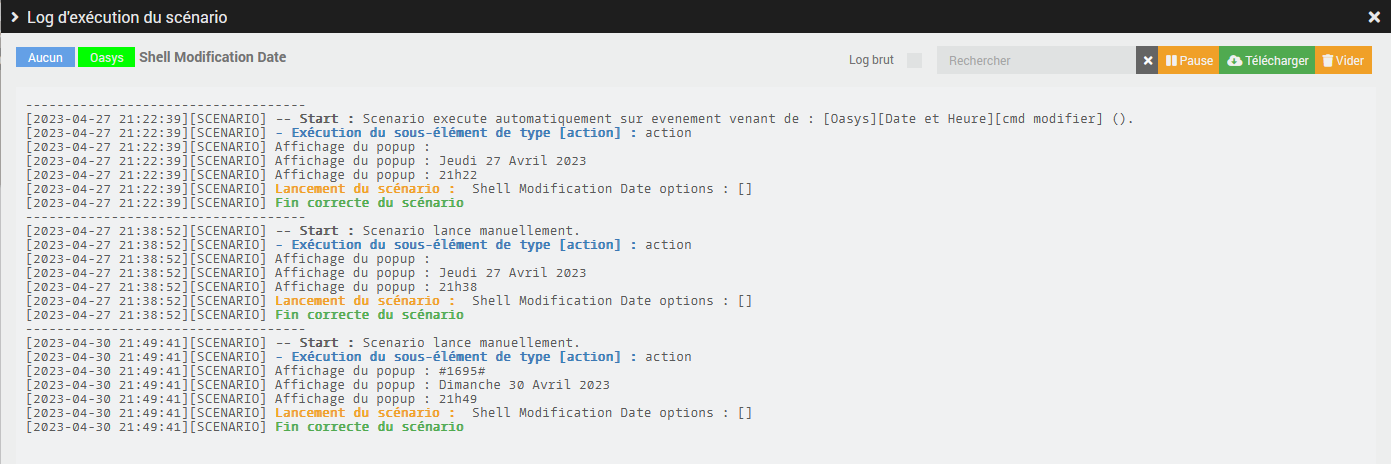Click the chevron beside the log title
The width and height of the screenshot is (1391, 464).
point(15,17)
